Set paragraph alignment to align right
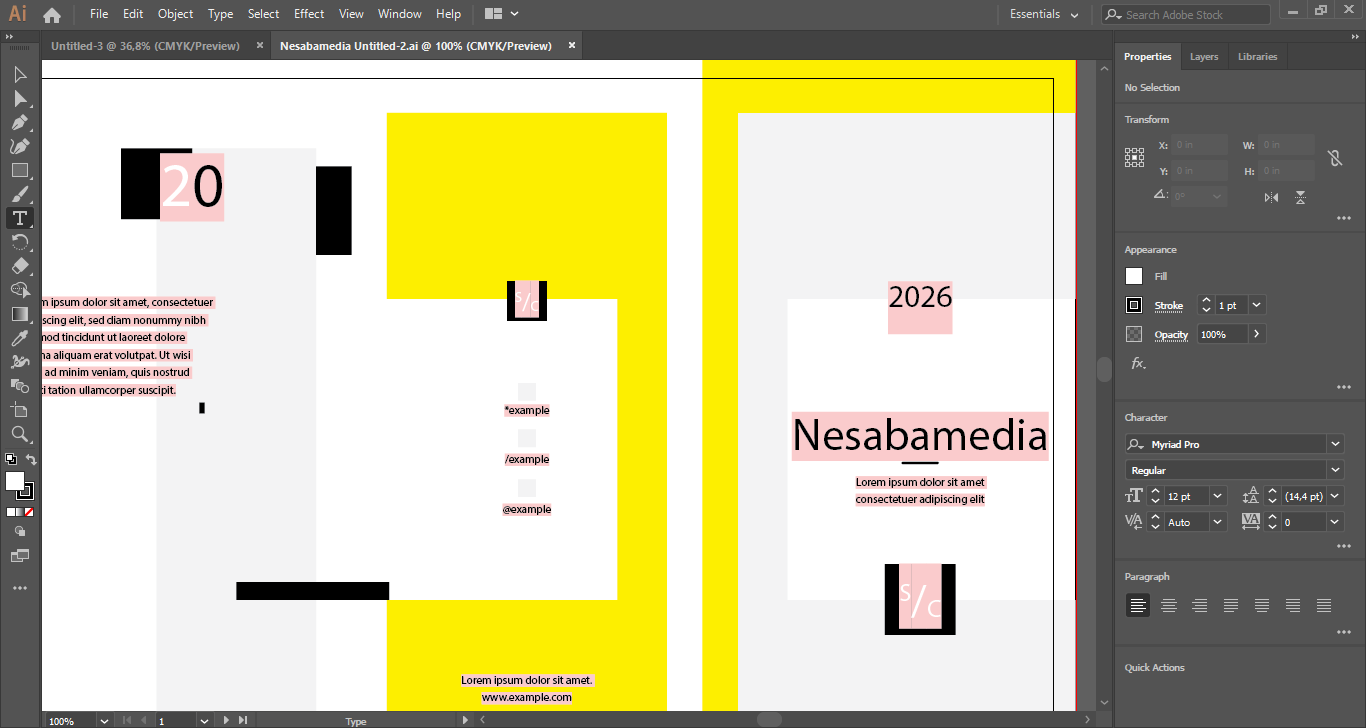The image size is (1366, 728). tap(1199, 605)
